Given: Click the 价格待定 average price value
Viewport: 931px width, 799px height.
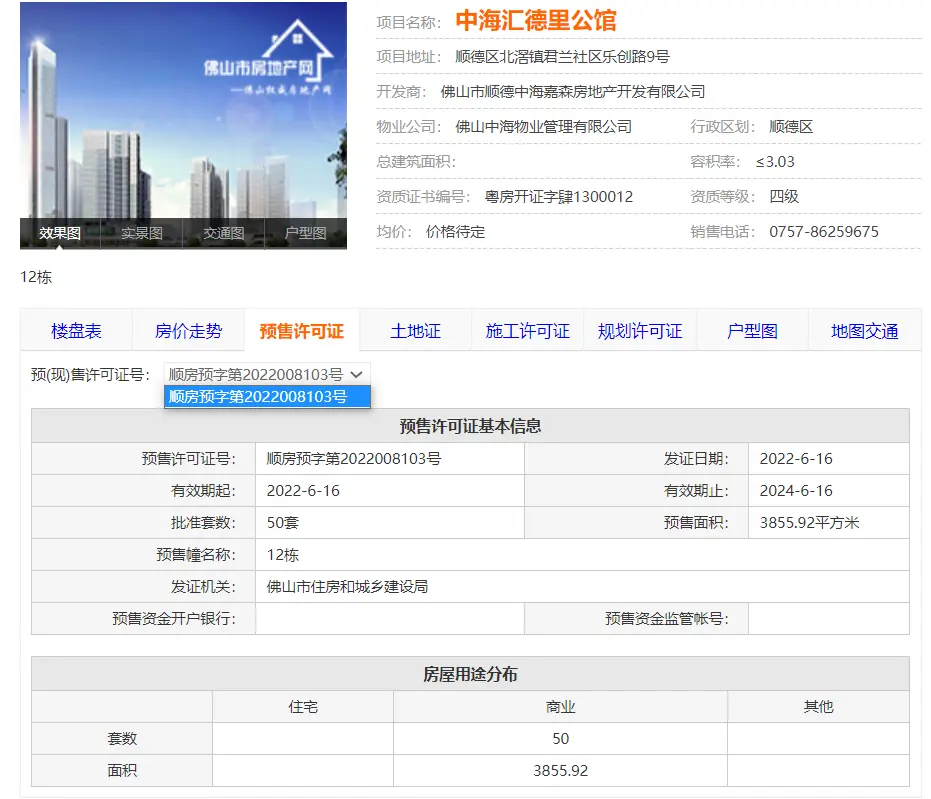Looking at the screenshot, I should [x=455, y=232].
